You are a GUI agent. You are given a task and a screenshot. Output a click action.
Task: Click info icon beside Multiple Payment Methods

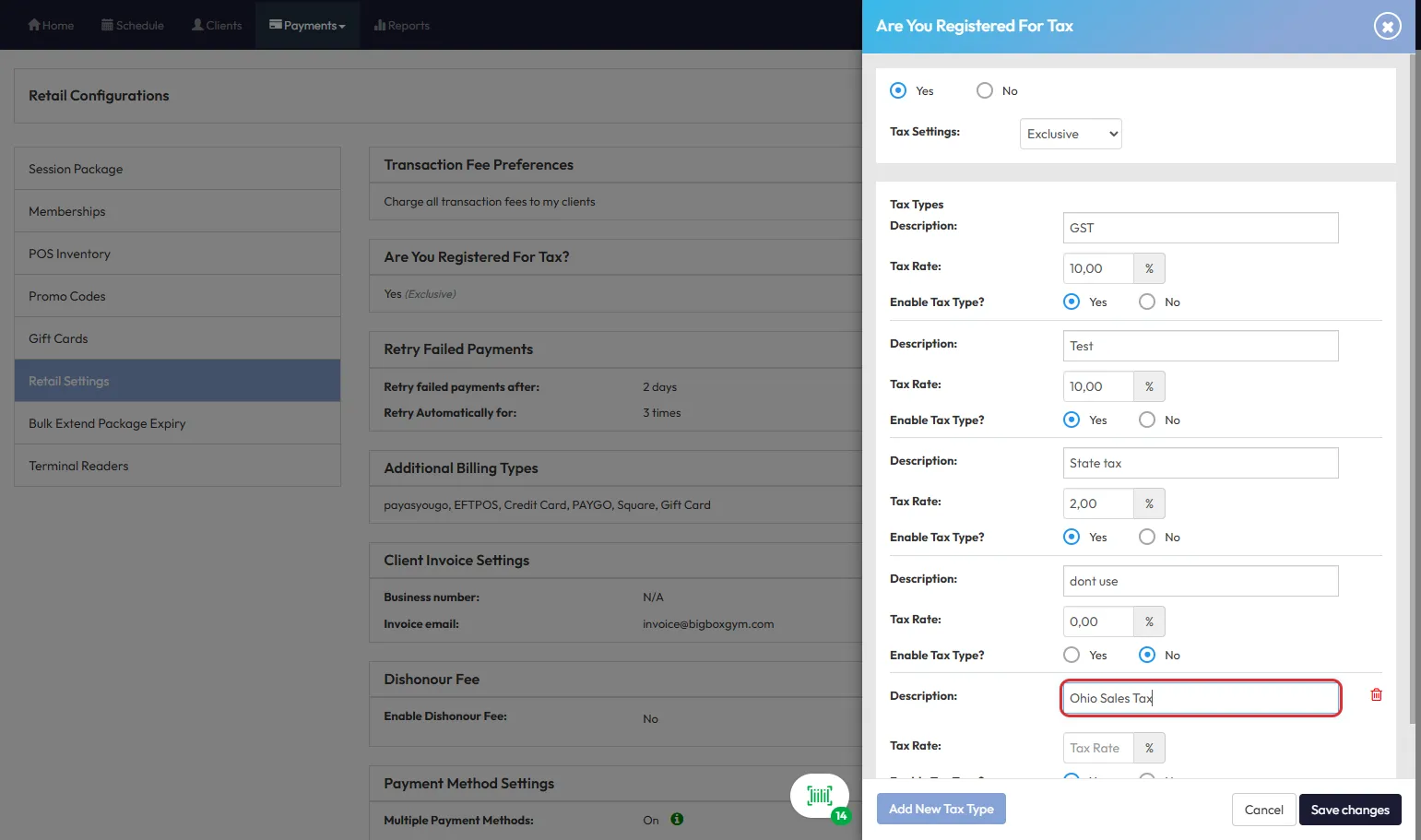pos(677,820)
